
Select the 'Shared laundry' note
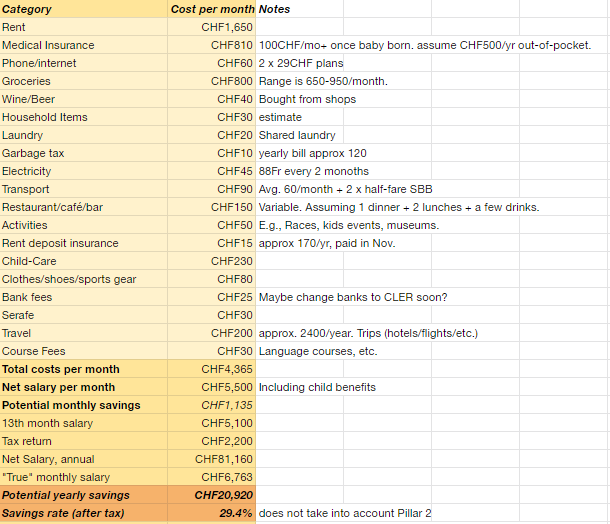(x=297, y=135)
